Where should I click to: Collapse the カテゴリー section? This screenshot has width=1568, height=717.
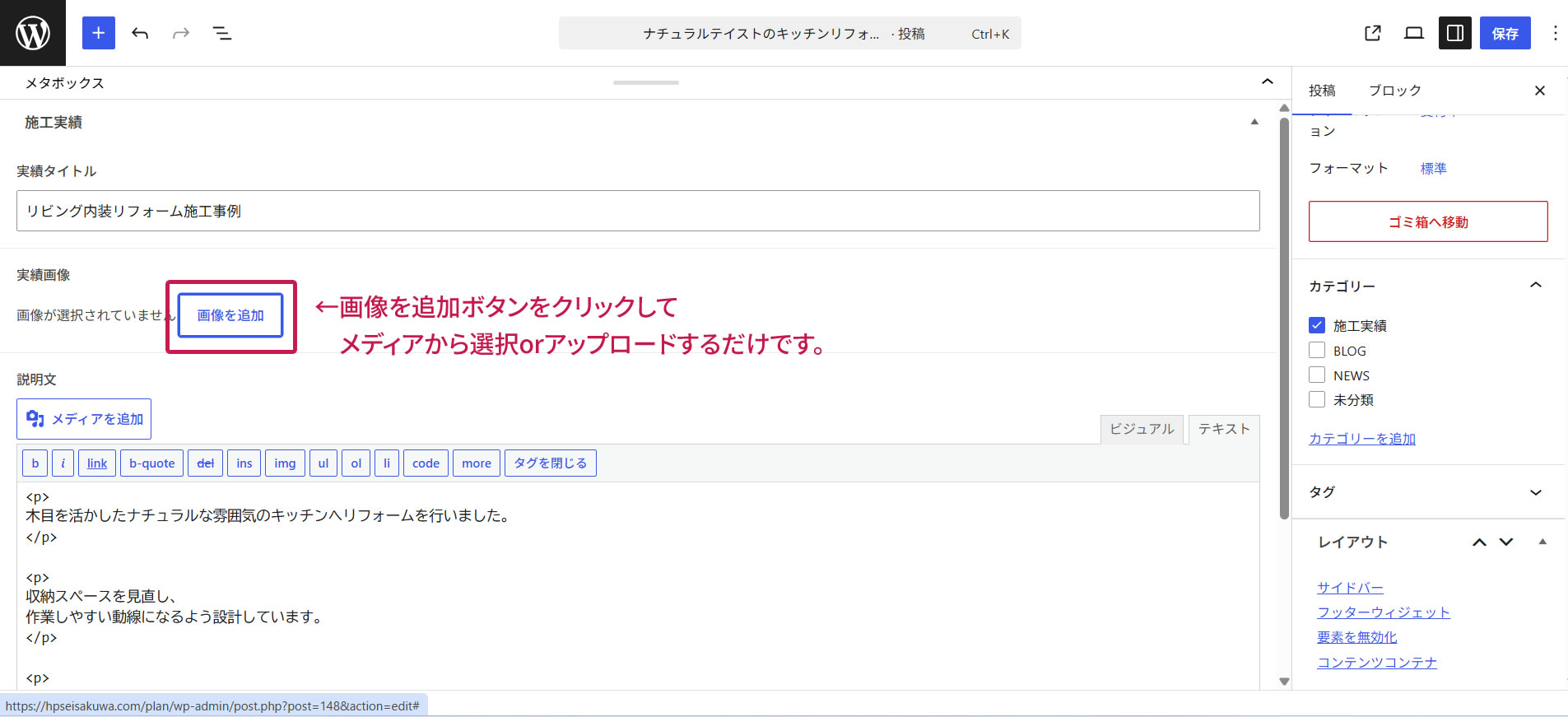click(1536, 286)
